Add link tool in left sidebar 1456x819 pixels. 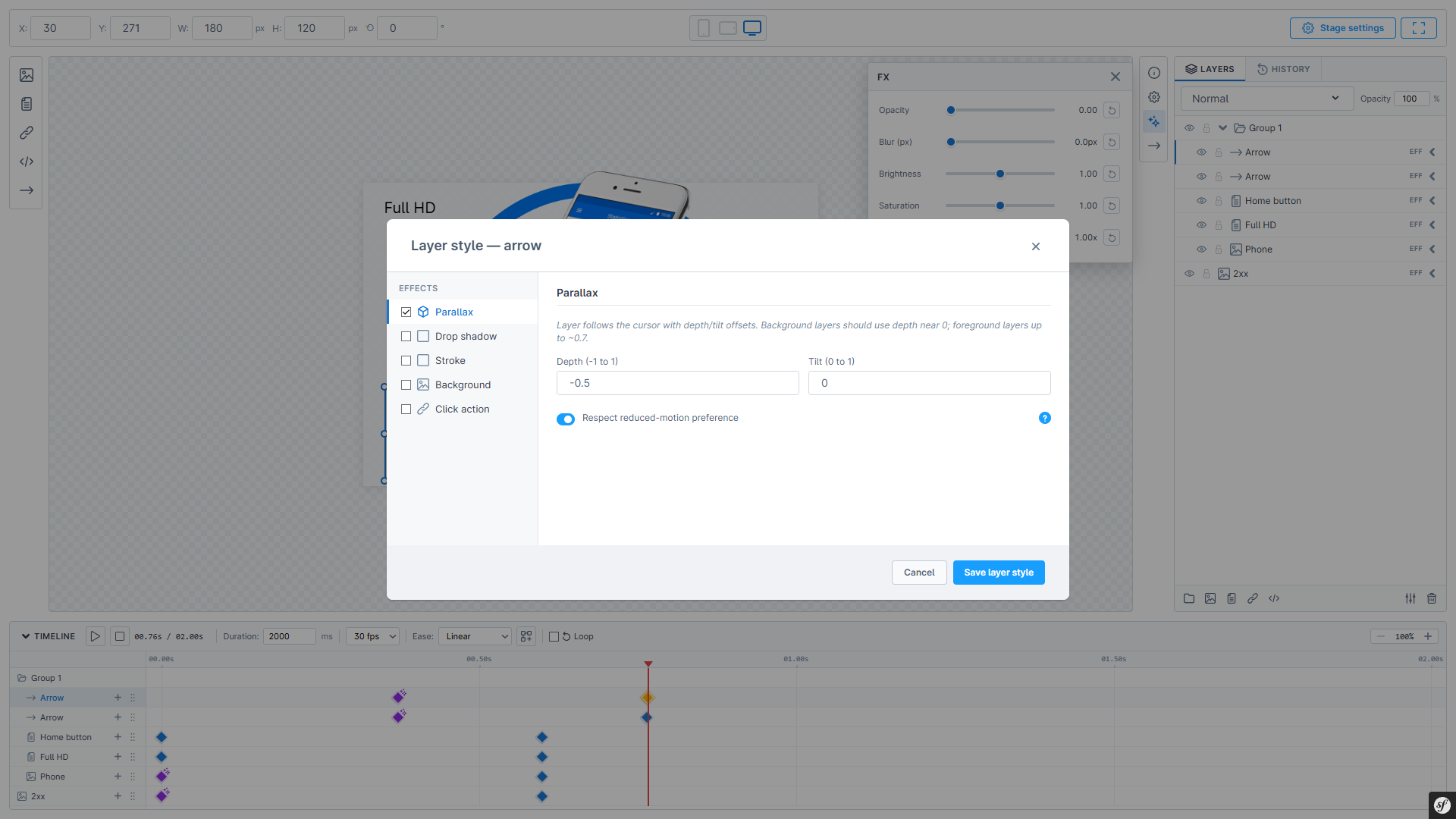pyautogui.click(x=27, y=133)
